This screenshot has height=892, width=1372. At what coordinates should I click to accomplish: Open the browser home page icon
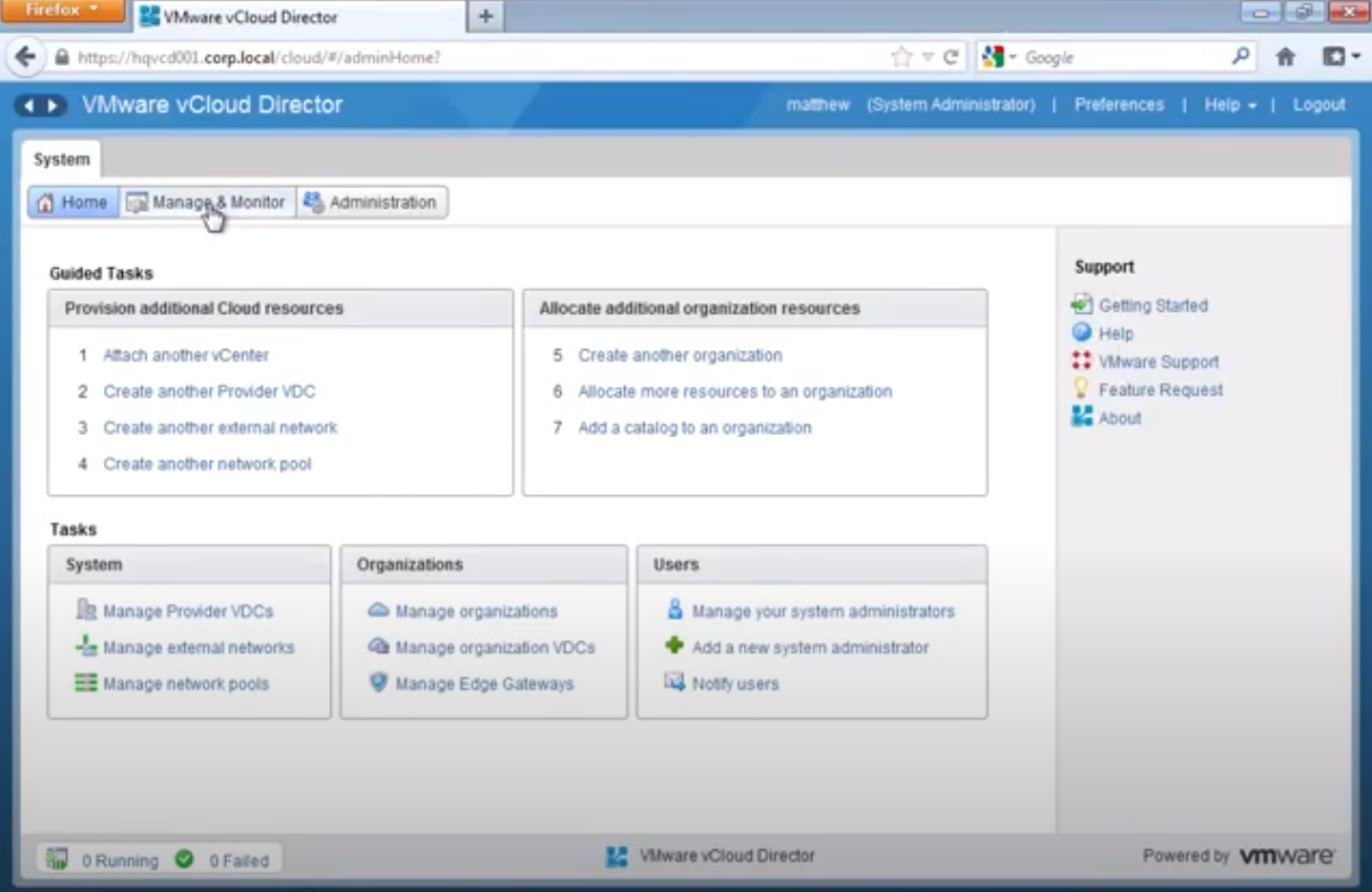click(1286, 57)
